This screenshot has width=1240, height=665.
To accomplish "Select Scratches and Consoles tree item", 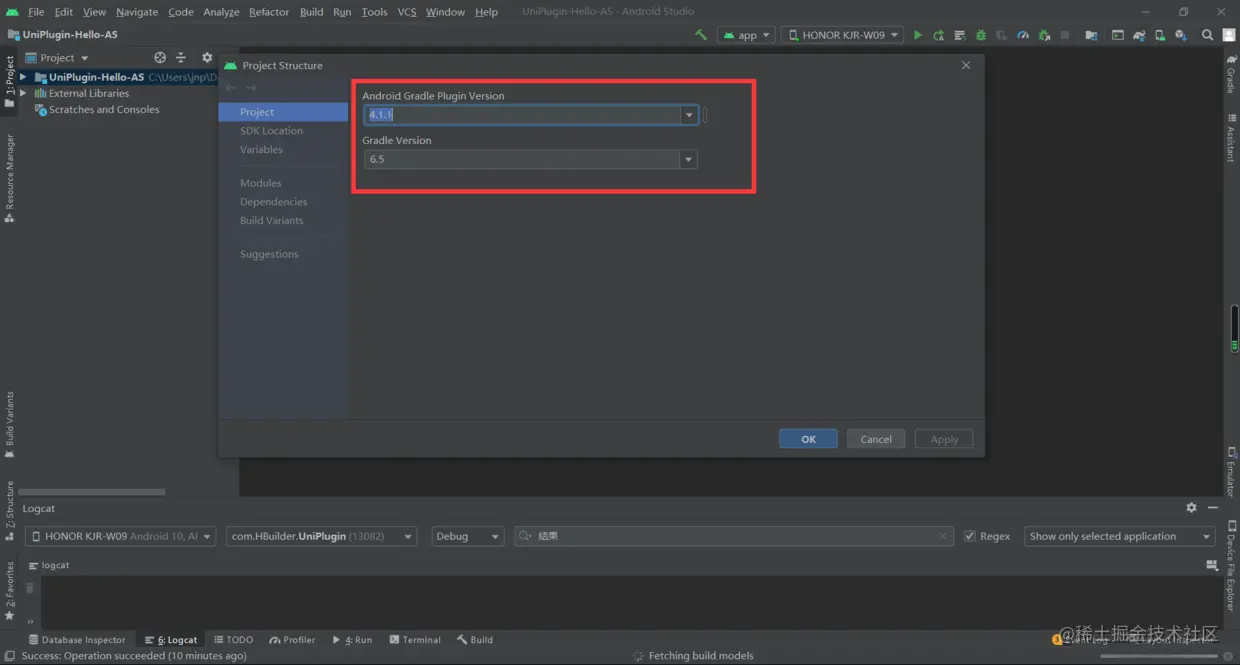I will (104, 110).
